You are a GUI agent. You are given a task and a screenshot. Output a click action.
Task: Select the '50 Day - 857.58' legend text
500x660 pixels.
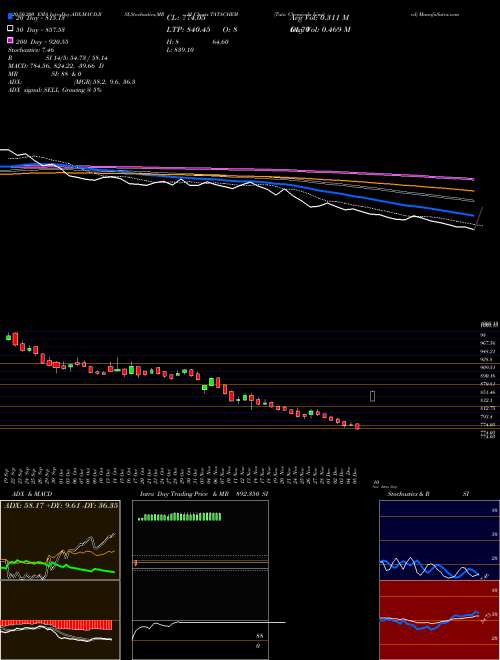pos(42,29)
